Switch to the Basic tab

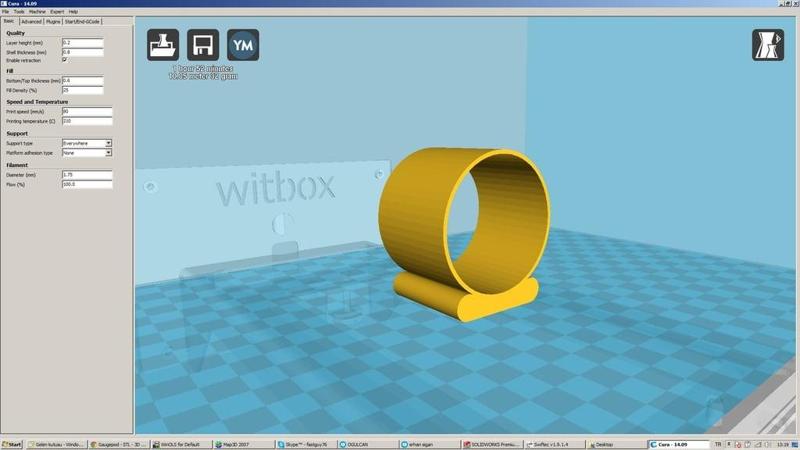(x=9, y=21)
